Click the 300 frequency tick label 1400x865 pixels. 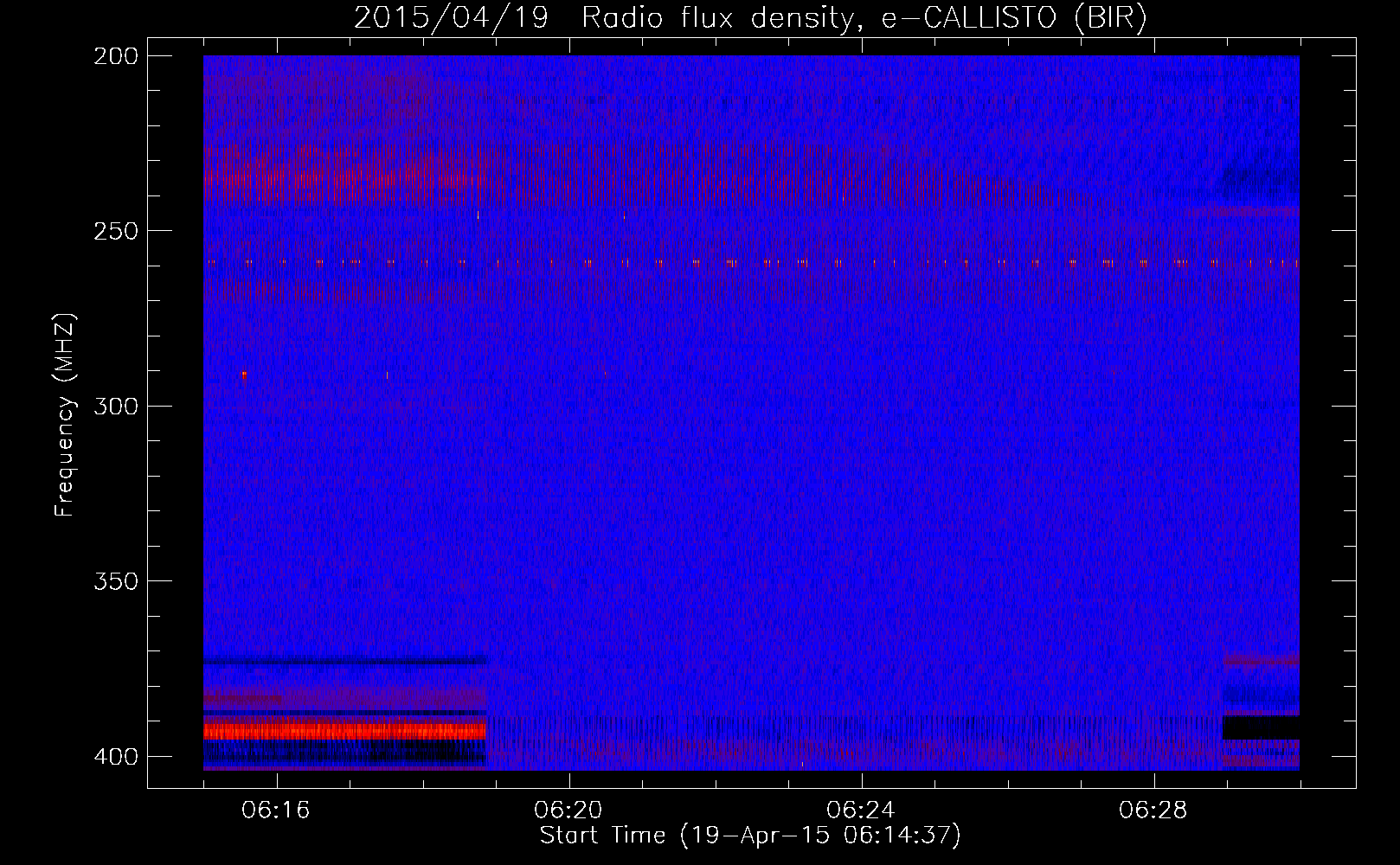click(x=116, y=406)
